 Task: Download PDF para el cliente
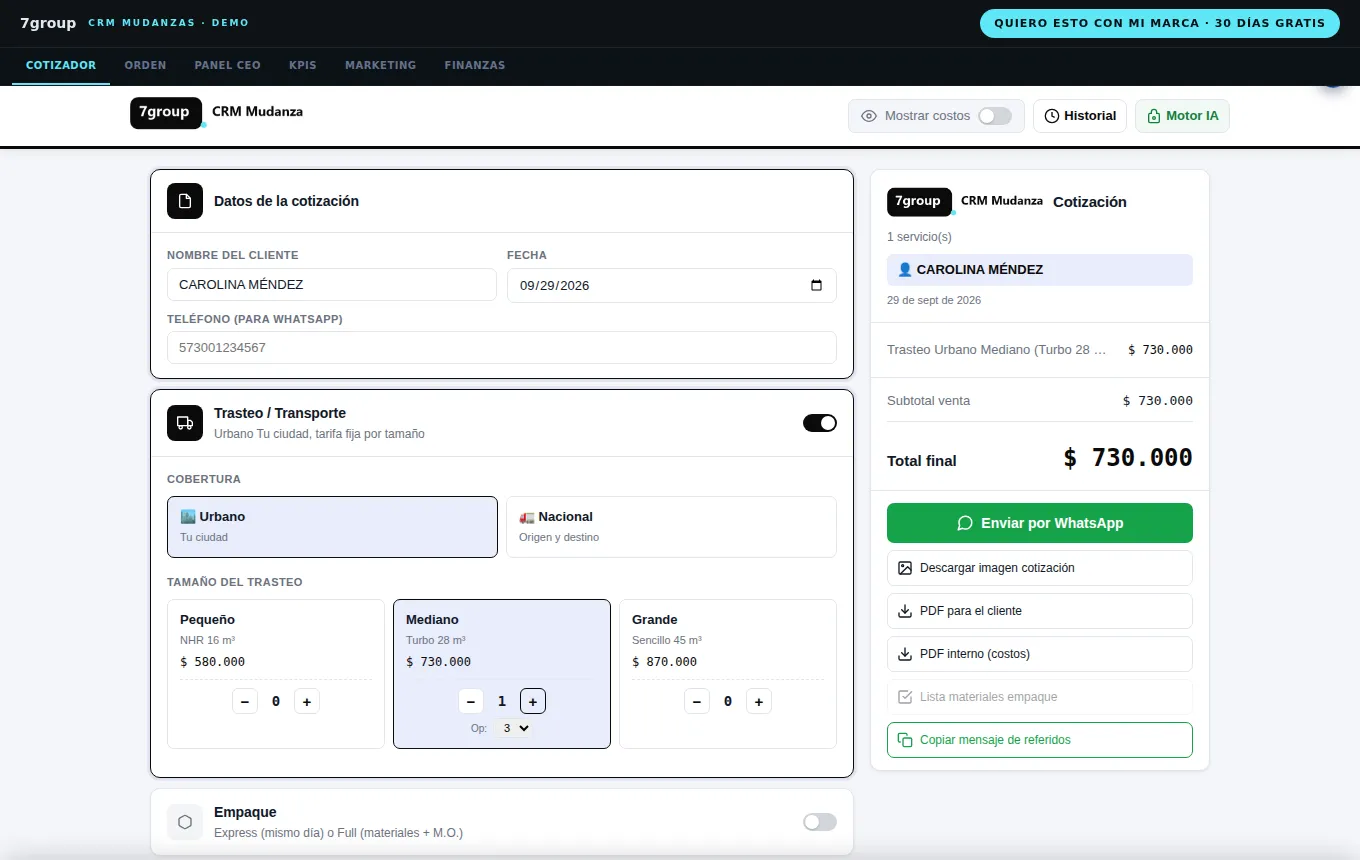coord(1040,611)
